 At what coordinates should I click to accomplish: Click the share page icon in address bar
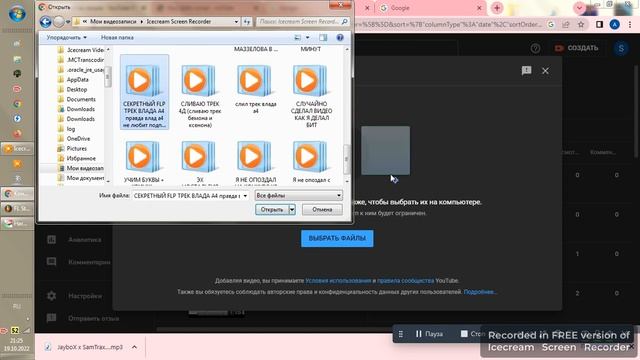point(566,24)
